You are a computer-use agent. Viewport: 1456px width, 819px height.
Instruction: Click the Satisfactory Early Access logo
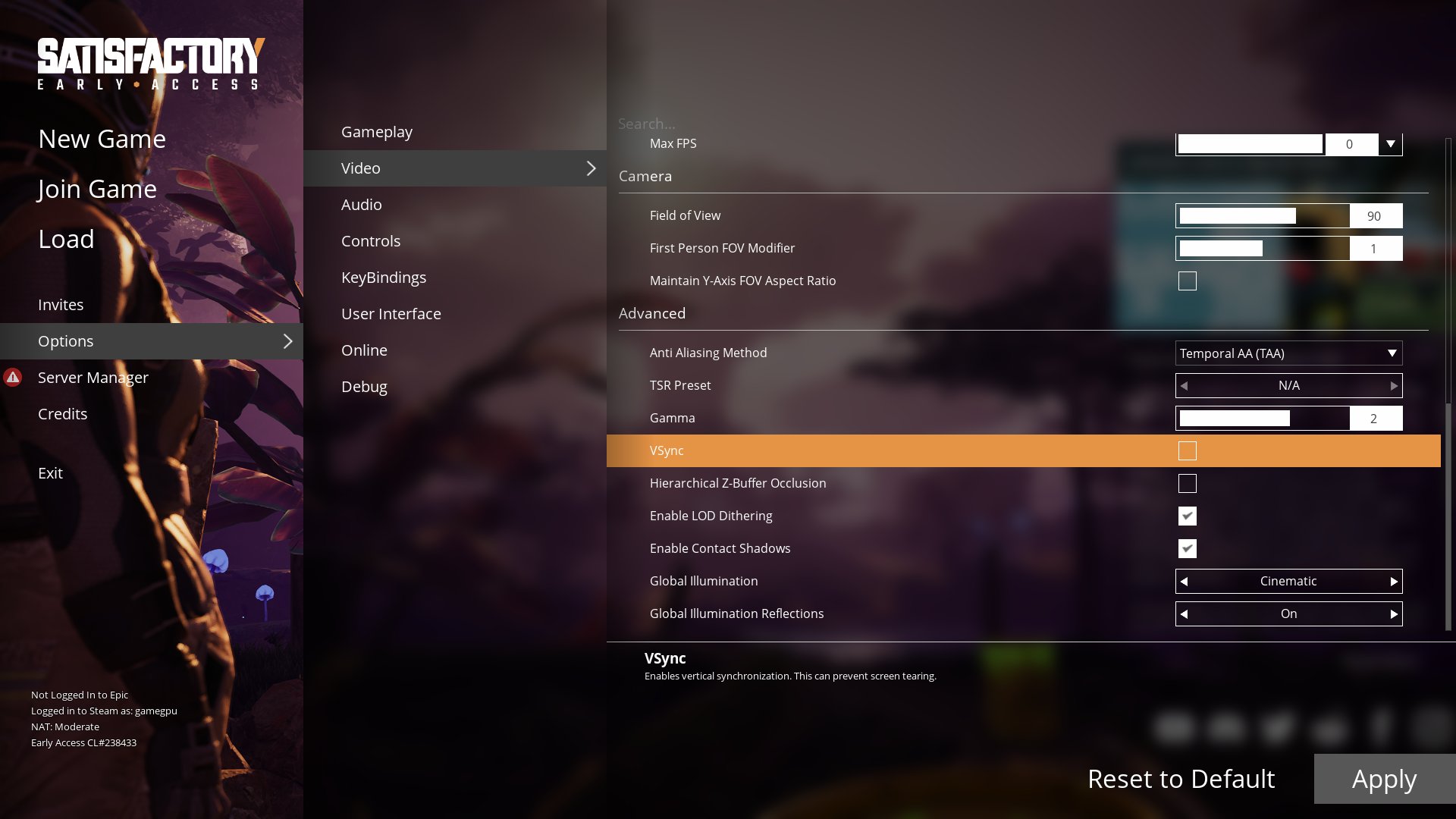coord(151,64)
